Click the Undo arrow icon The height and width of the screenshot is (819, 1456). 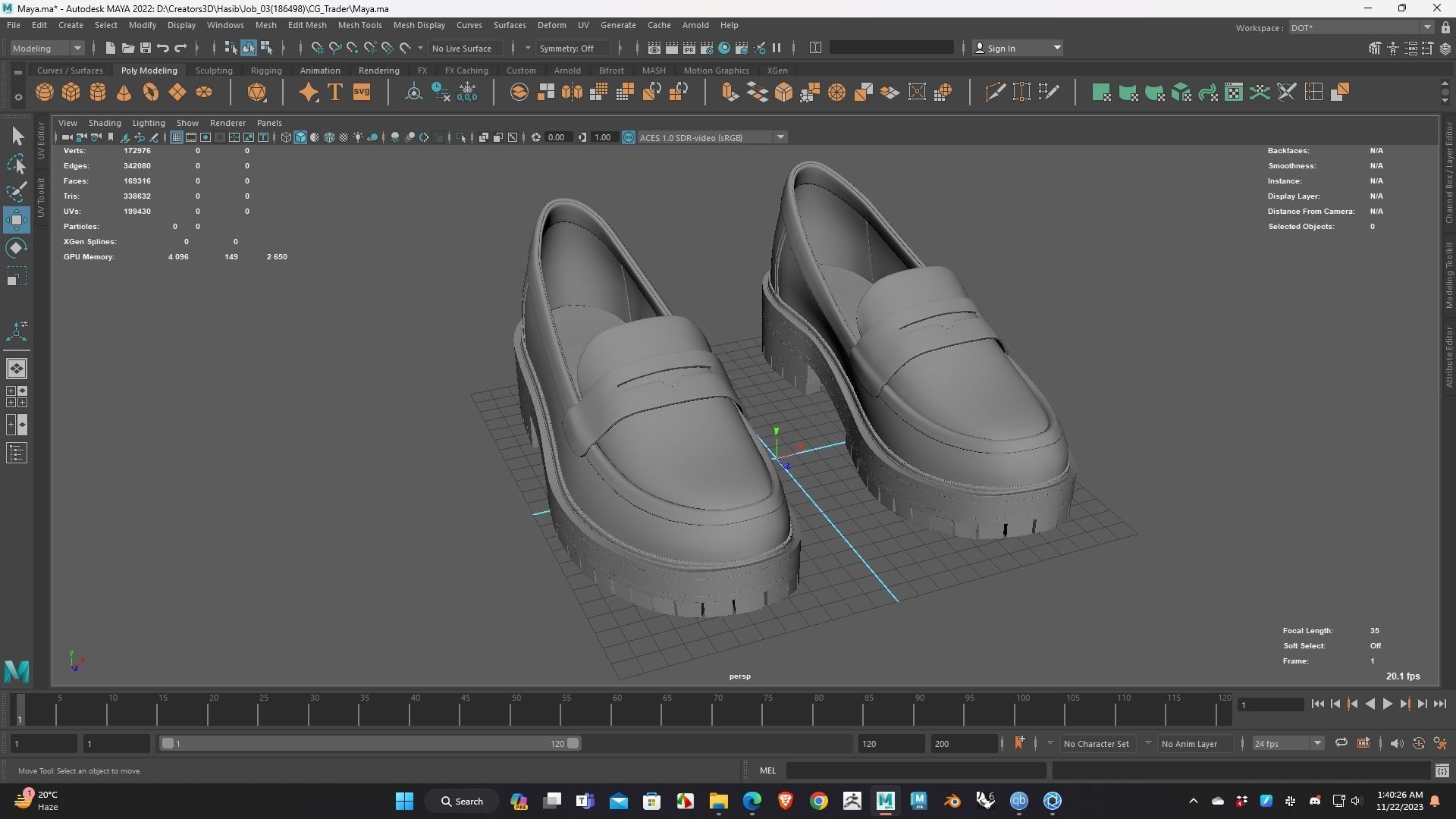point(163,48)
